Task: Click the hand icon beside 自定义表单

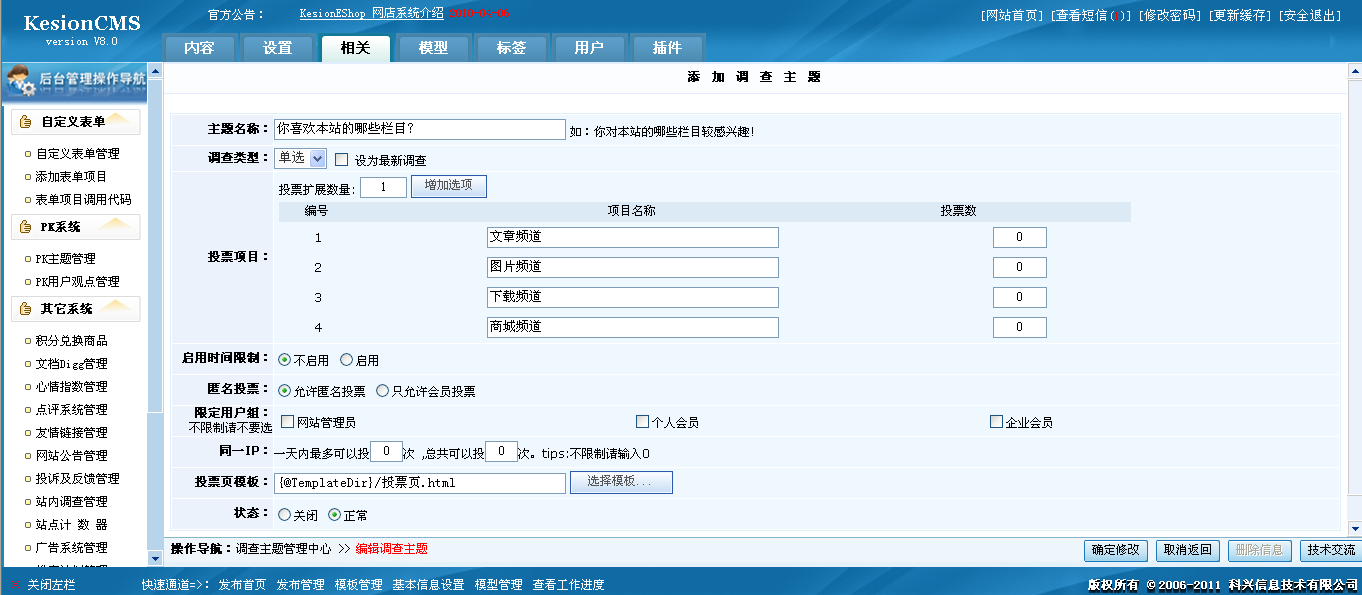Action: 26,122
